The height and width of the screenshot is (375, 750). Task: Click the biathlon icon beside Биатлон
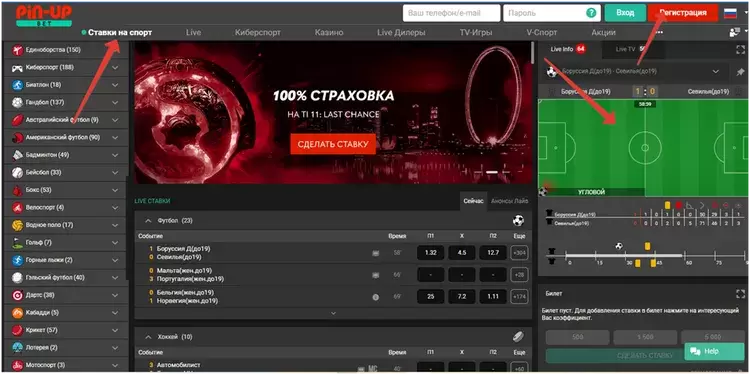coord(17,85)
